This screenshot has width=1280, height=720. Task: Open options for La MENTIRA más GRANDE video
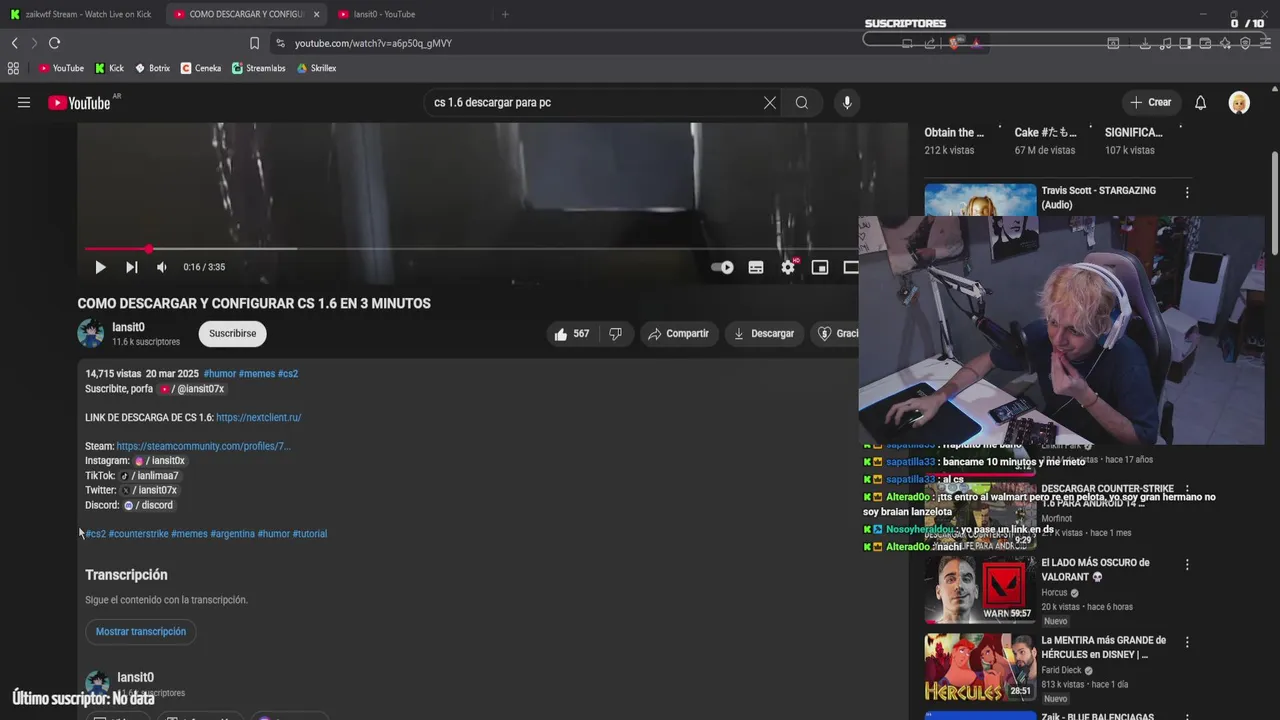(1187, 642)
